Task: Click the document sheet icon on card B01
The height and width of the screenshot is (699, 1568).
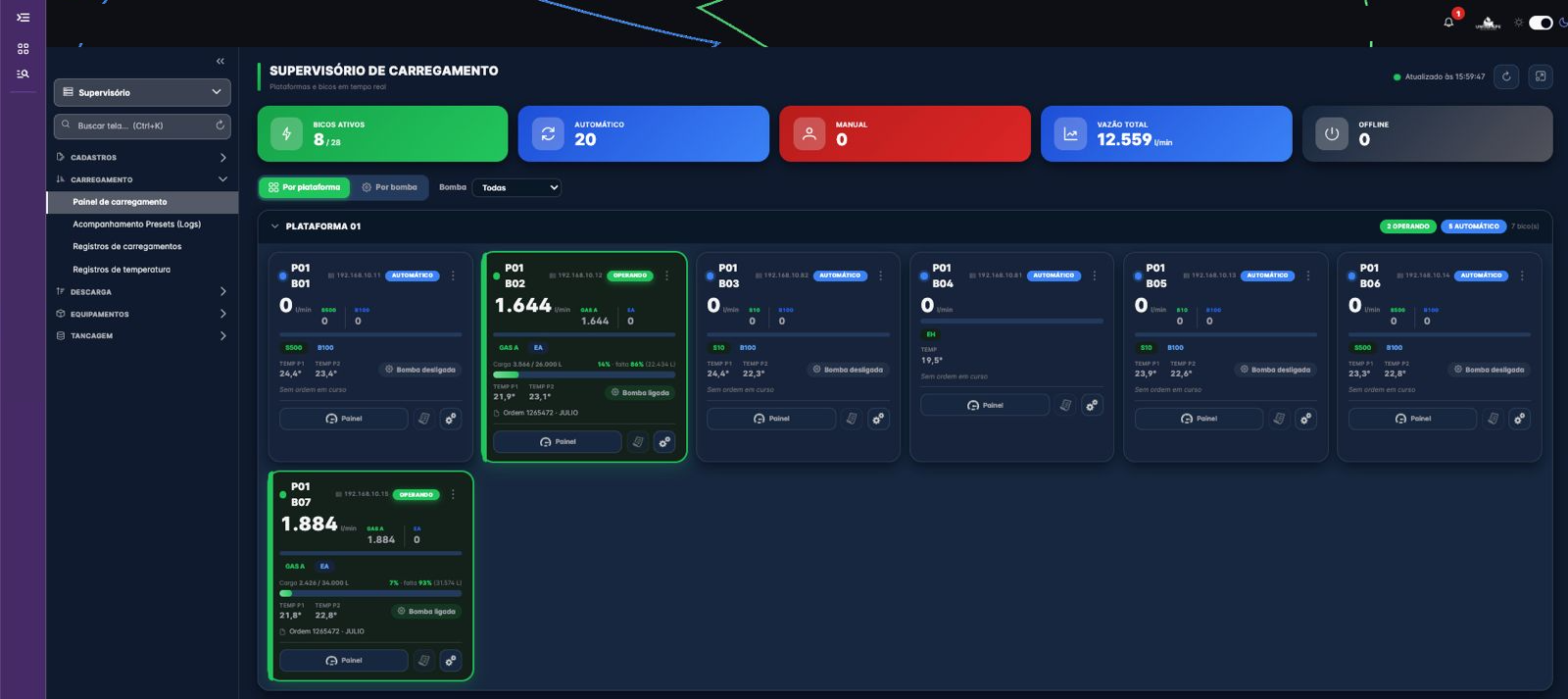Action: (424, 419)
